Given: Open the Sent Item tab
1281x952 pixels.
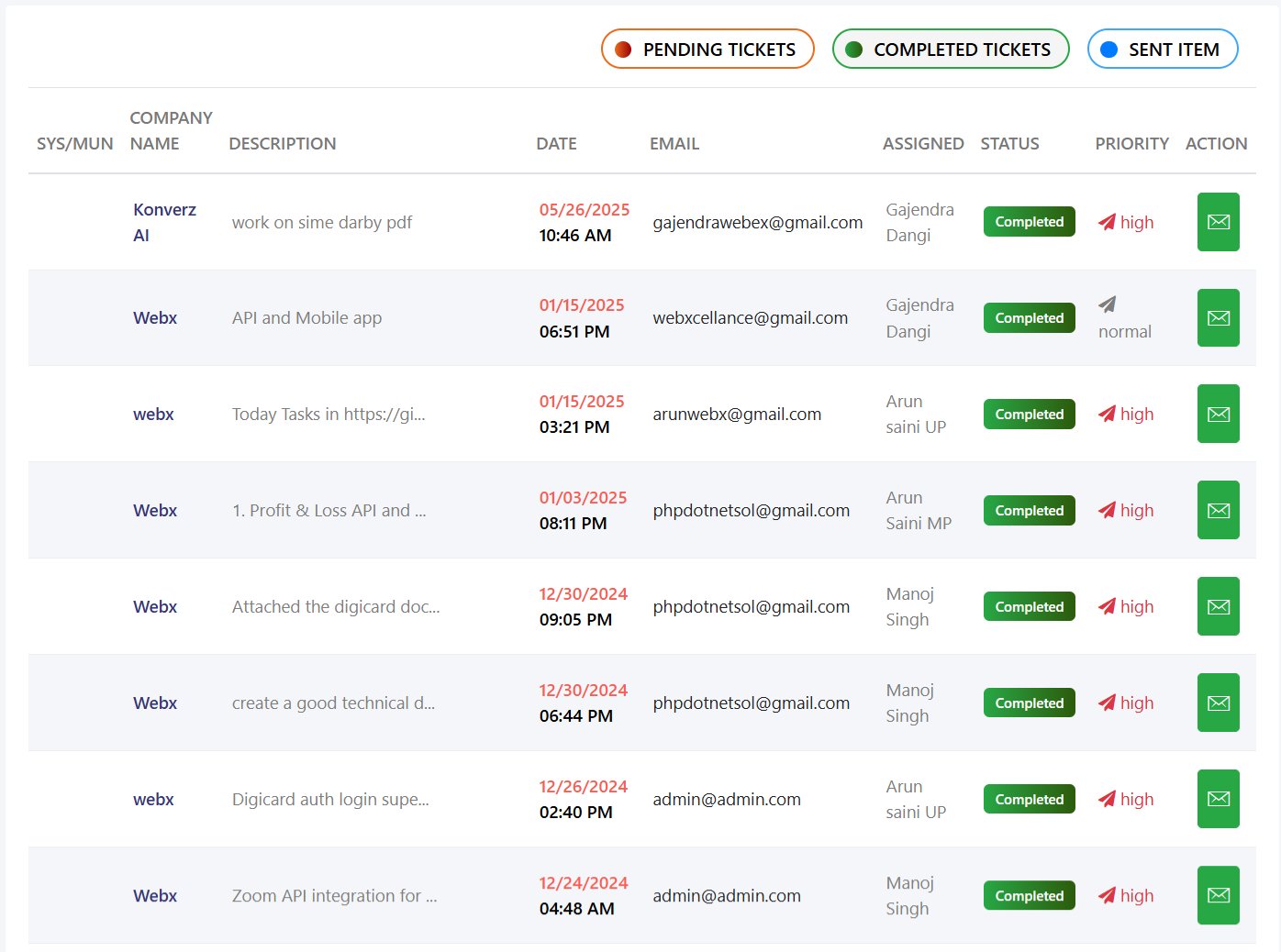Looking at the screenshot, I should coord(1162,50).
